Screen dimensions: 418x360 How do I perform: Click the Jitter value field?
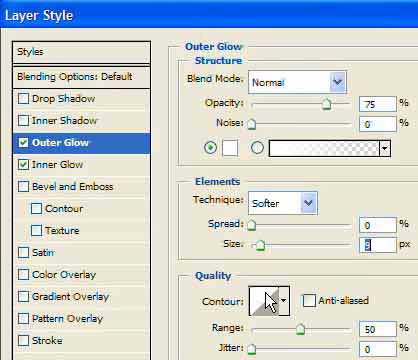click(x=378, y=349)
